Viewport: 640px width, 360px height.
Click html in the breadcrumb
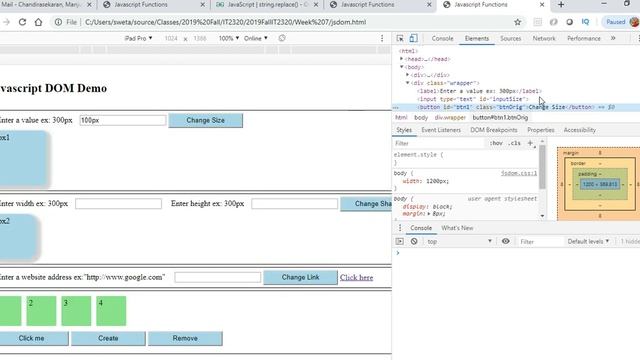pyautogui.click(x=401, y=118)
